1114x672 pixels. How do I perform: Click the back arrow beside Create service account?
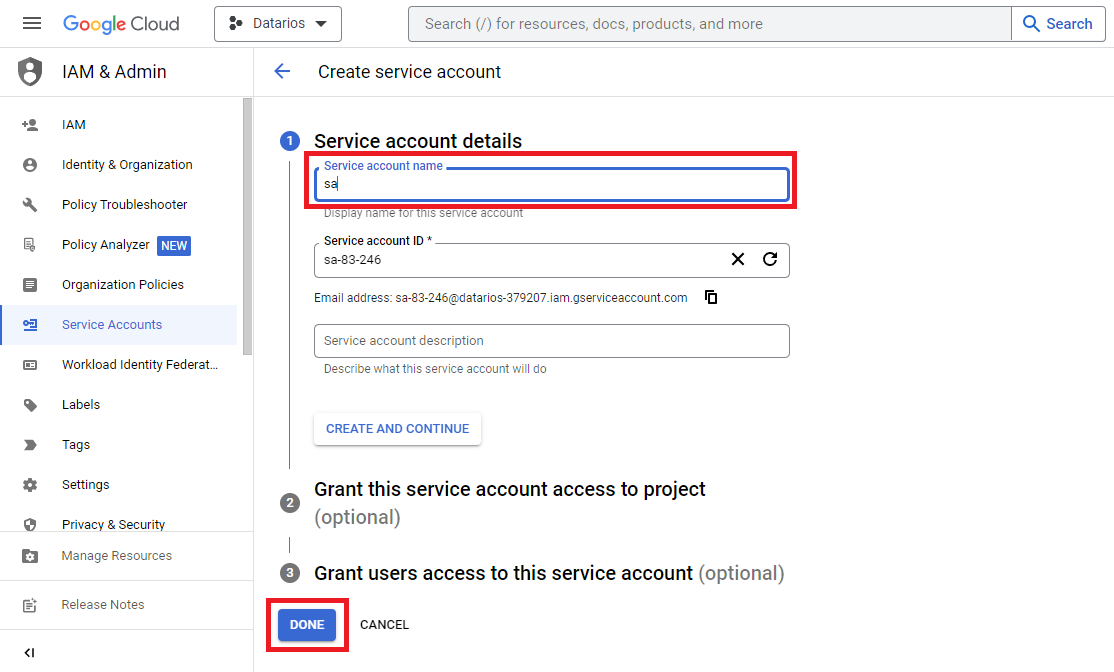[x=282, y=71]
